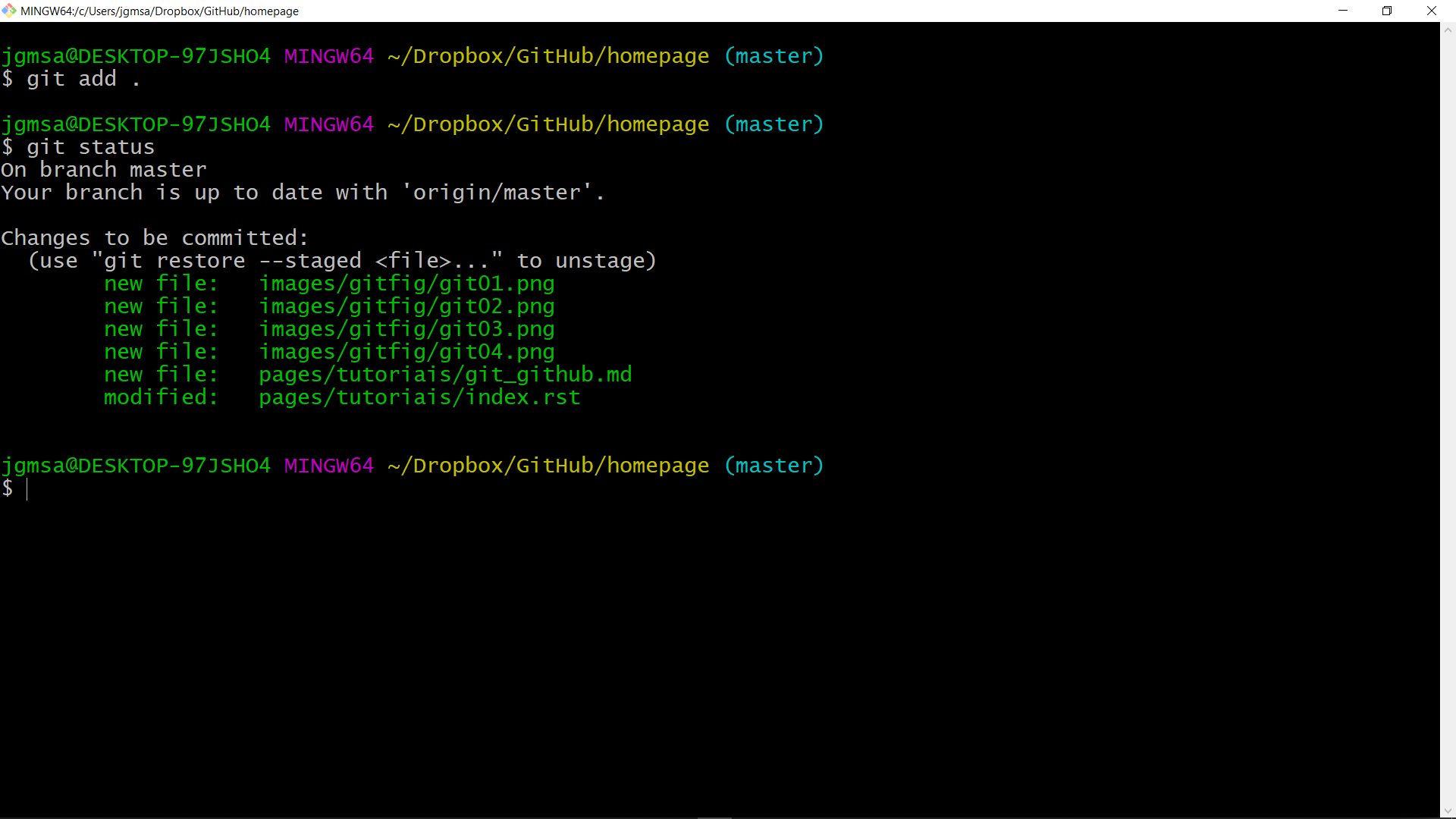Click 'On branch master' output line
The width and height of the screenshot is (1456, 819).
104,170
